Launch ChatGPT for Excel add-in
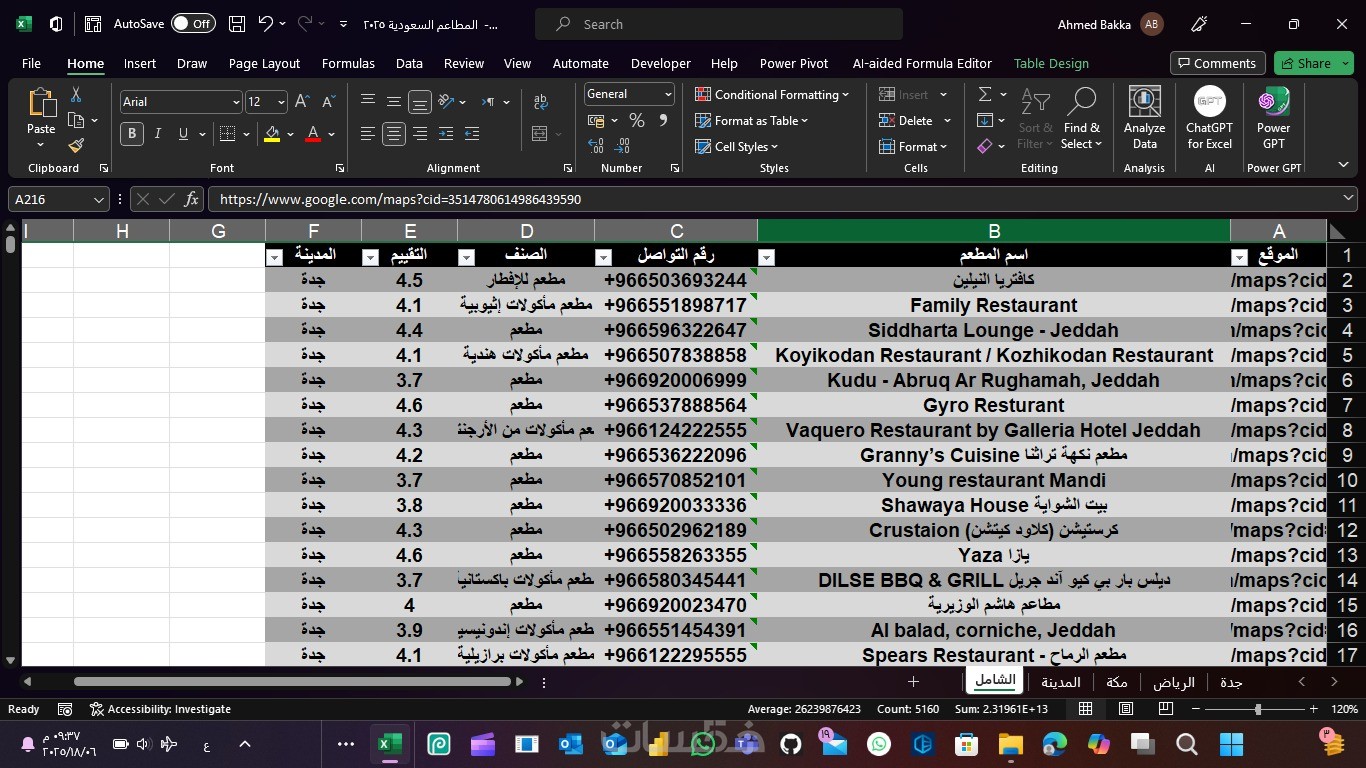The image size is (1366, 768). click(1209, 118)
